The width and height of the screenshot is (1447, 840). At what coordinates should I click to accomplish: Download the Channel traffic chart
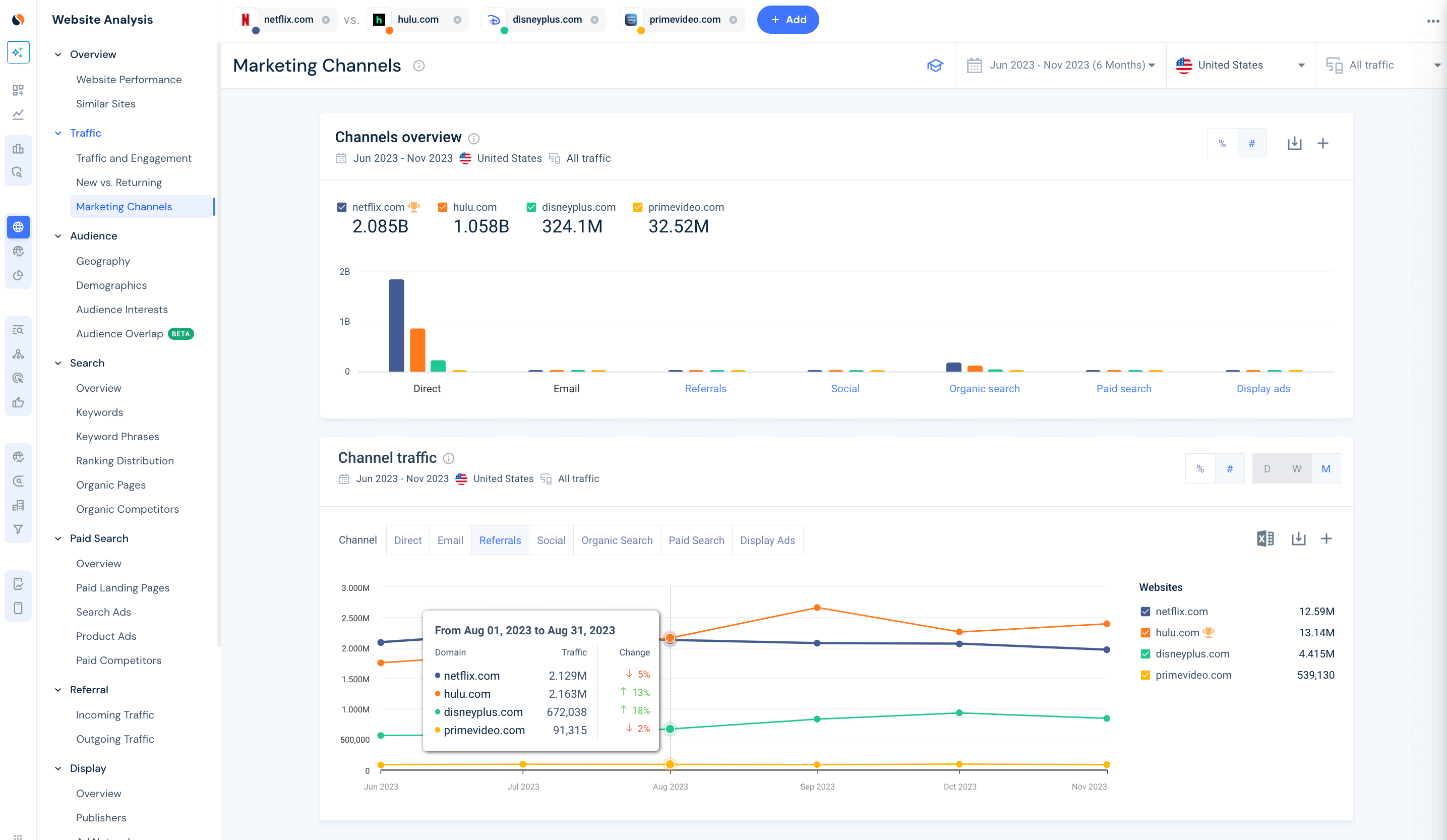pyautogui.click(x=1298, y=538)
